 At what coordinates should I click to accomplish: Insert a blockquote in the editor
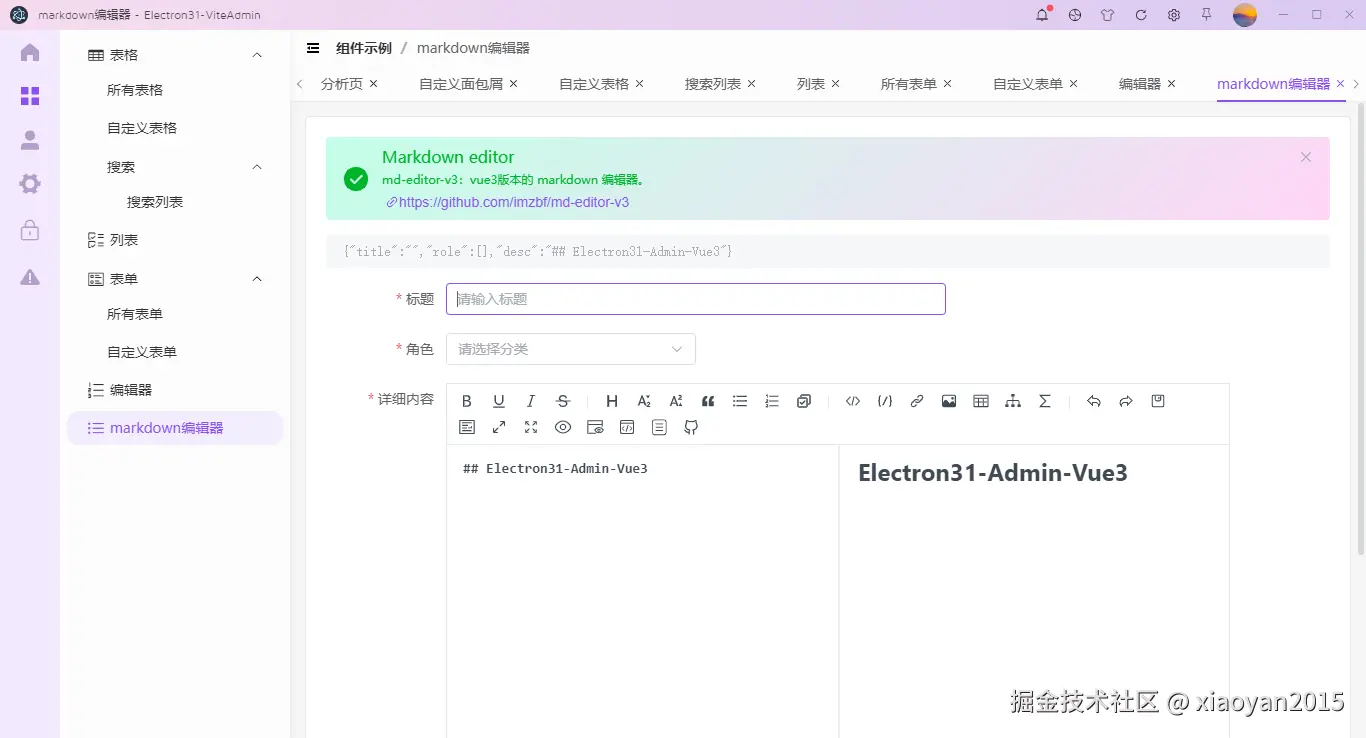pos(707,401)
